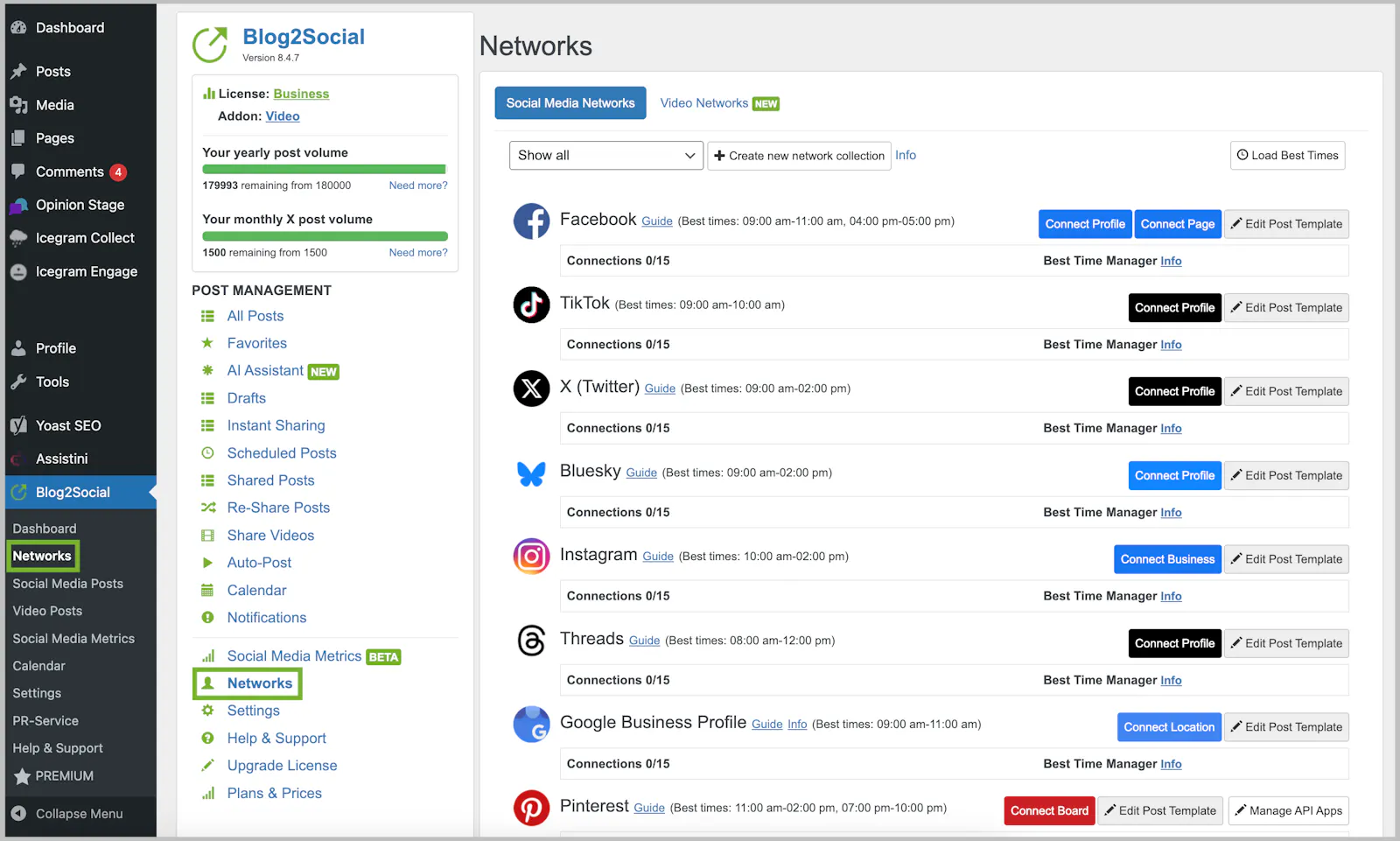Open Instant Sharing in Post Management
1400x841 pixels.
(x=276, y=425)
